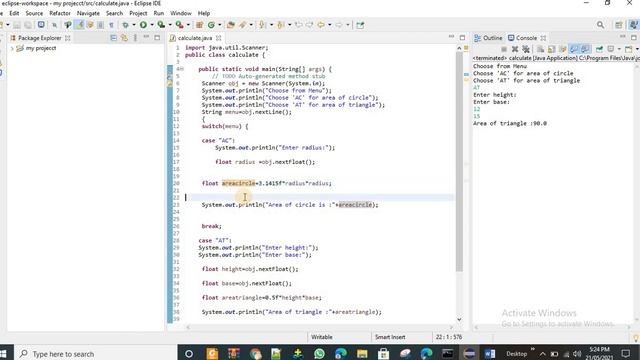Toggle Mark Occurrences in toolbar
640x360 pixels.
click(x=80, y=25)
